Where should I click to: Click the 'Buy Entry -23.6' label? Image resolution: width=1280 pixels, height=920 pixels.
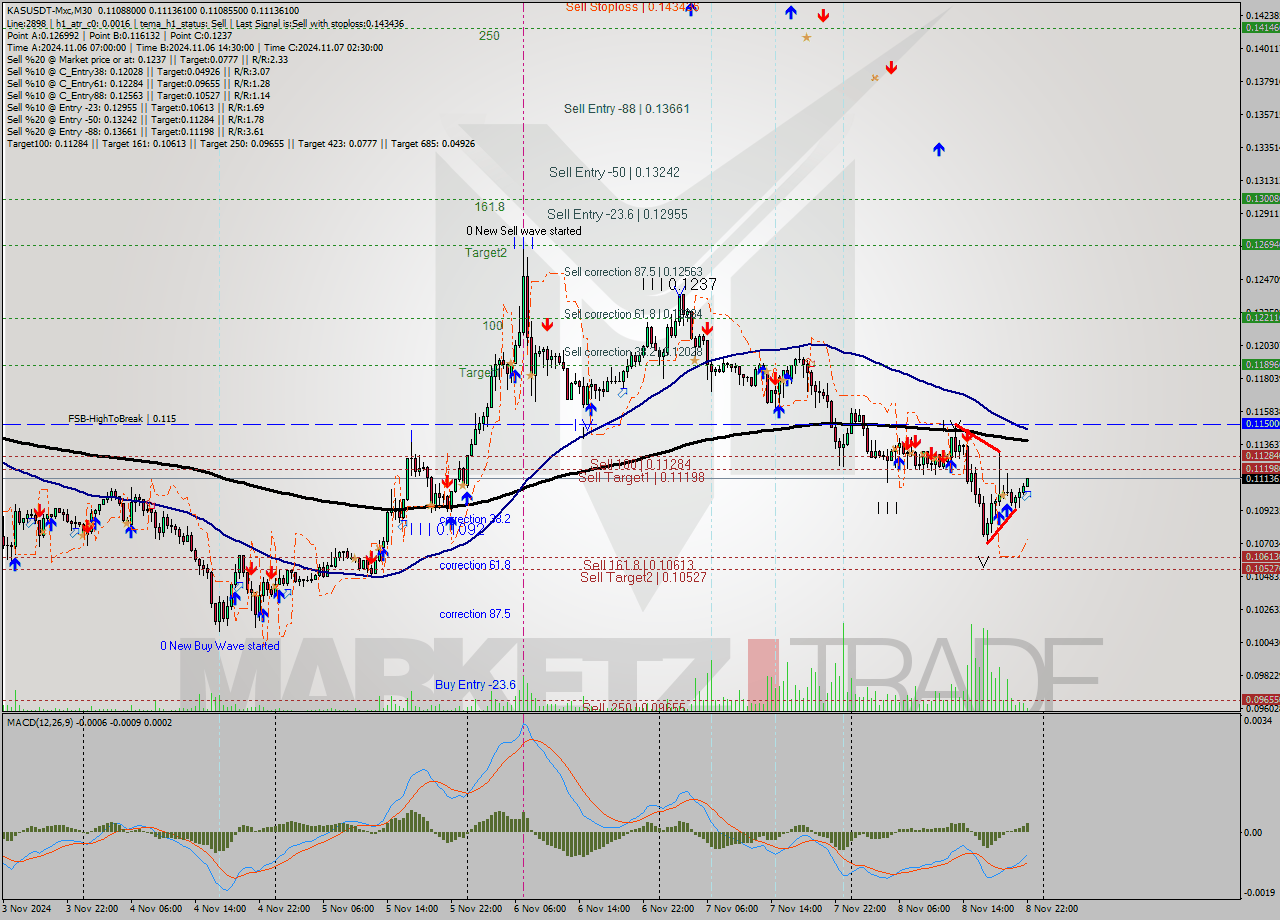tap(475, 685)
